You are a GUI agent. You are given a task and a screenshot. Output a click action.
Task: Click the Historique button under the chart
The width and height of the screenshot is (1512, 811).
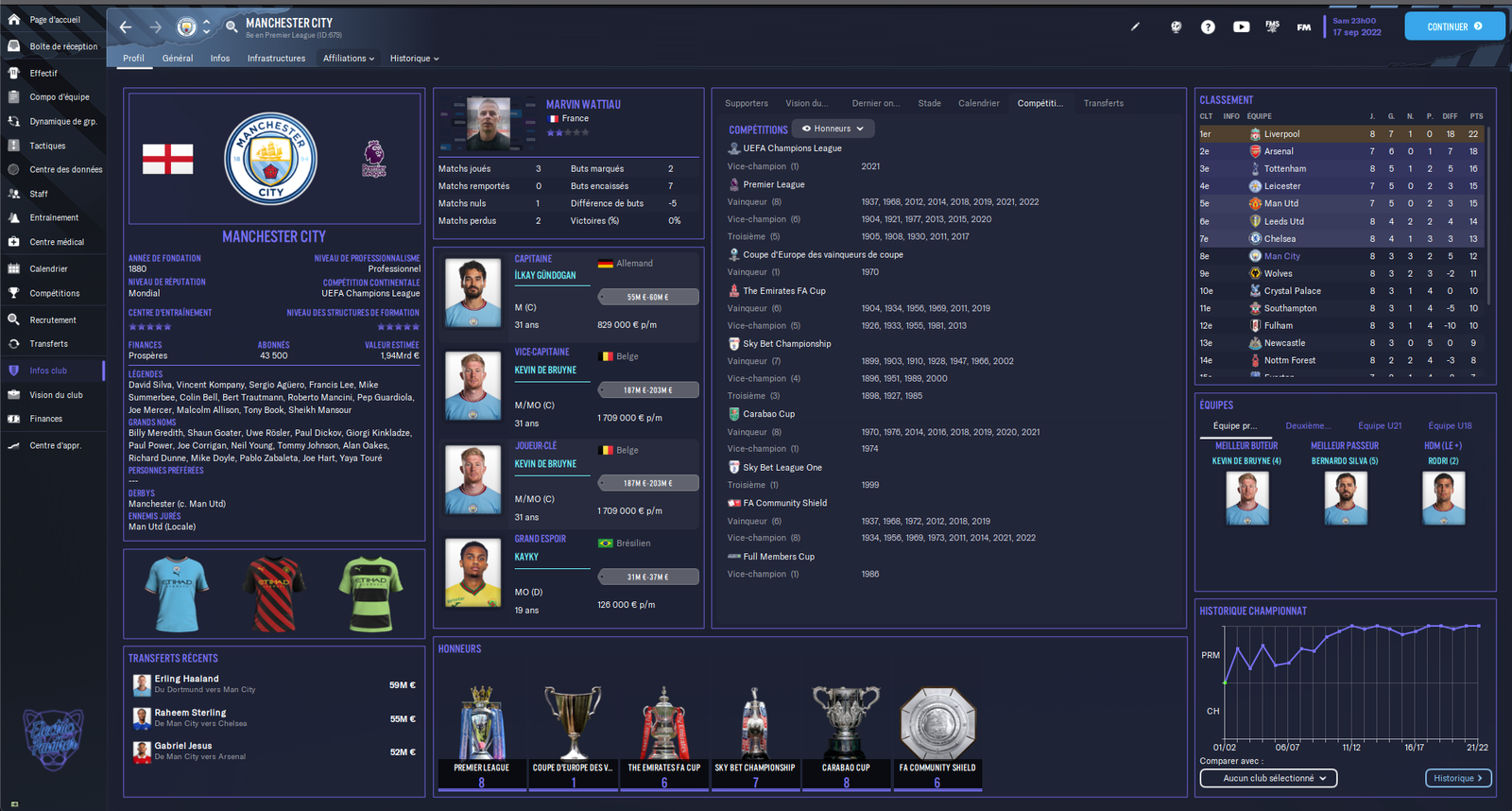(1458, 778)
